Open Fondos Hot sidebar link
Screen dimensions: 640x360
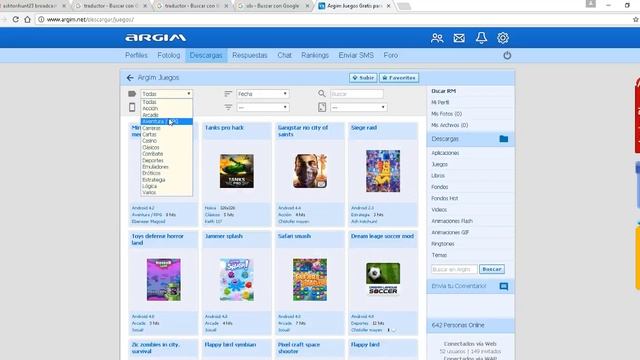click(444, 198)
